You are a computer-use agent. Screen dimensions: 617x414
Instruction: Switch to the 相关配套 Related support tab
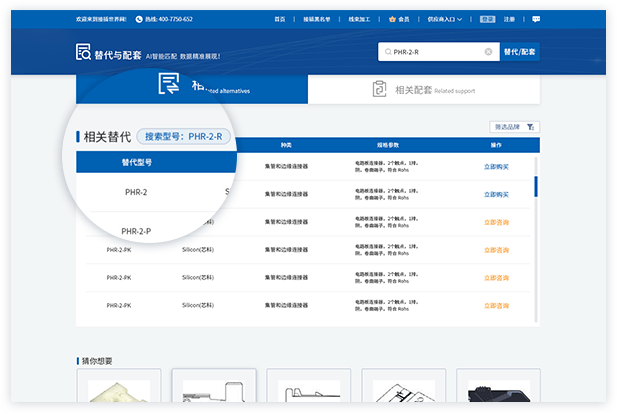pos(424,89)
